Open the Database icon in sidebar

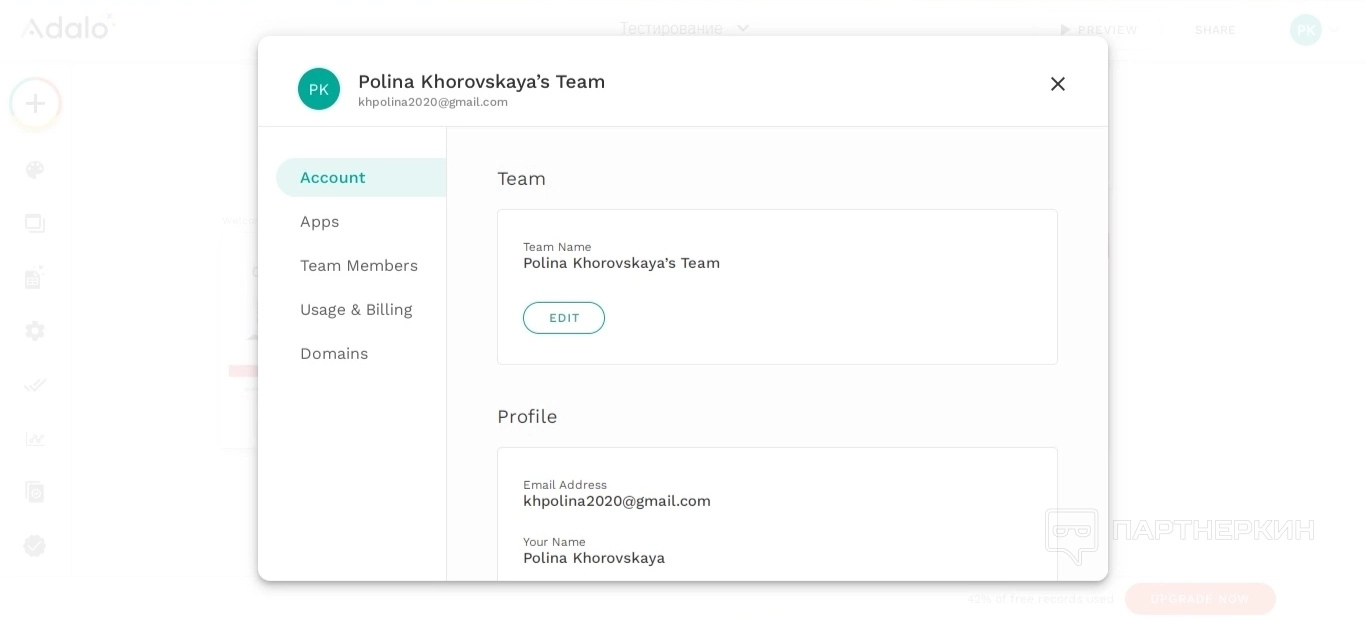(x=35, y=278)
